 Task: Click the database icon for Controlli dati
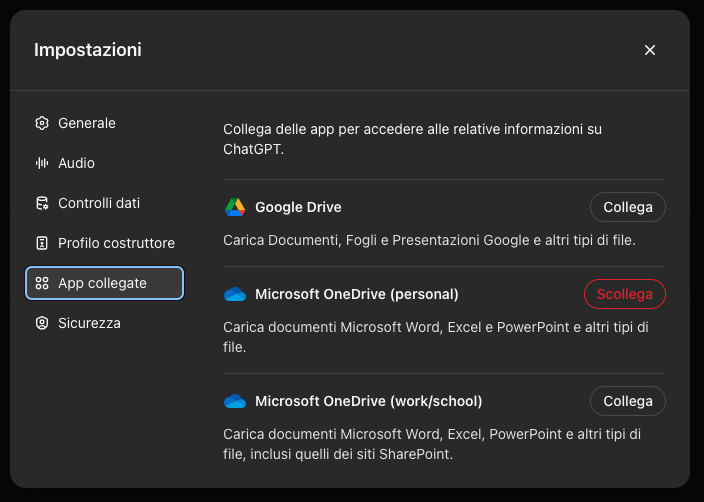click(x=42, y=203)
